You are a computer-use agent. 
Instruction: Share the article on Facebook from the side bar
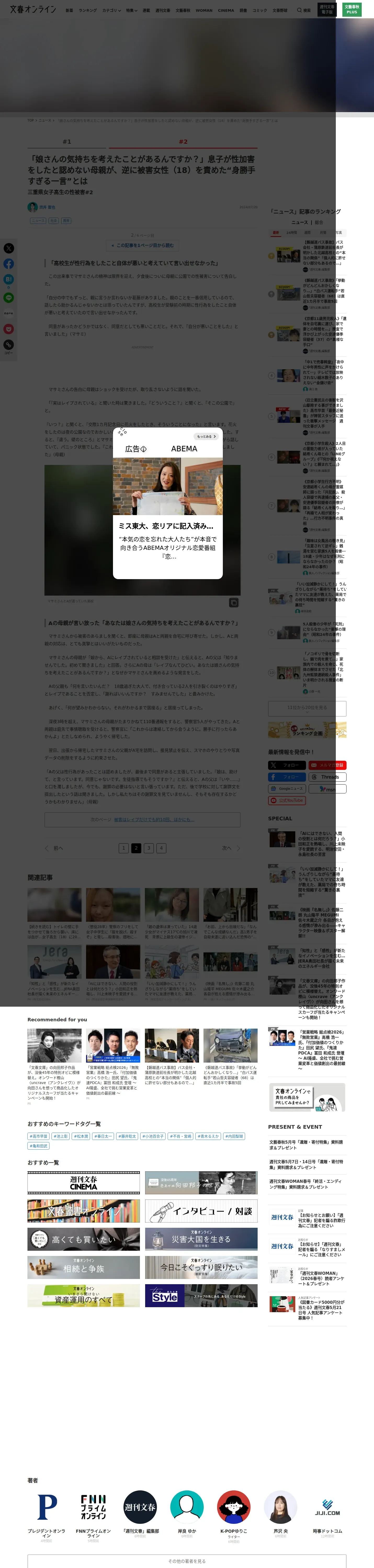(x=9, y=264)
